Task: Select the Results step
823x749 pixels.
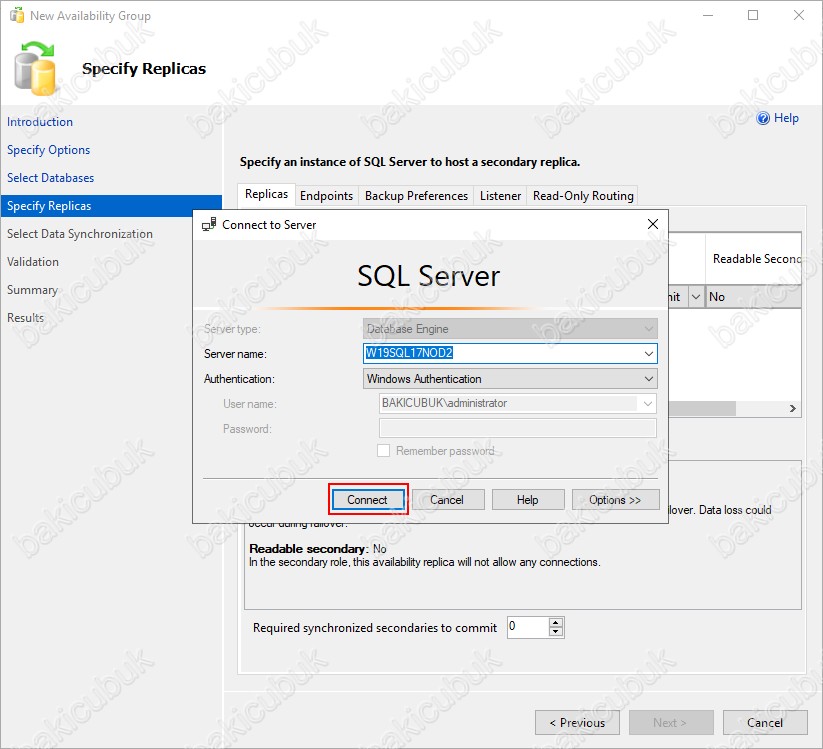Action: (x=25, y=318)
